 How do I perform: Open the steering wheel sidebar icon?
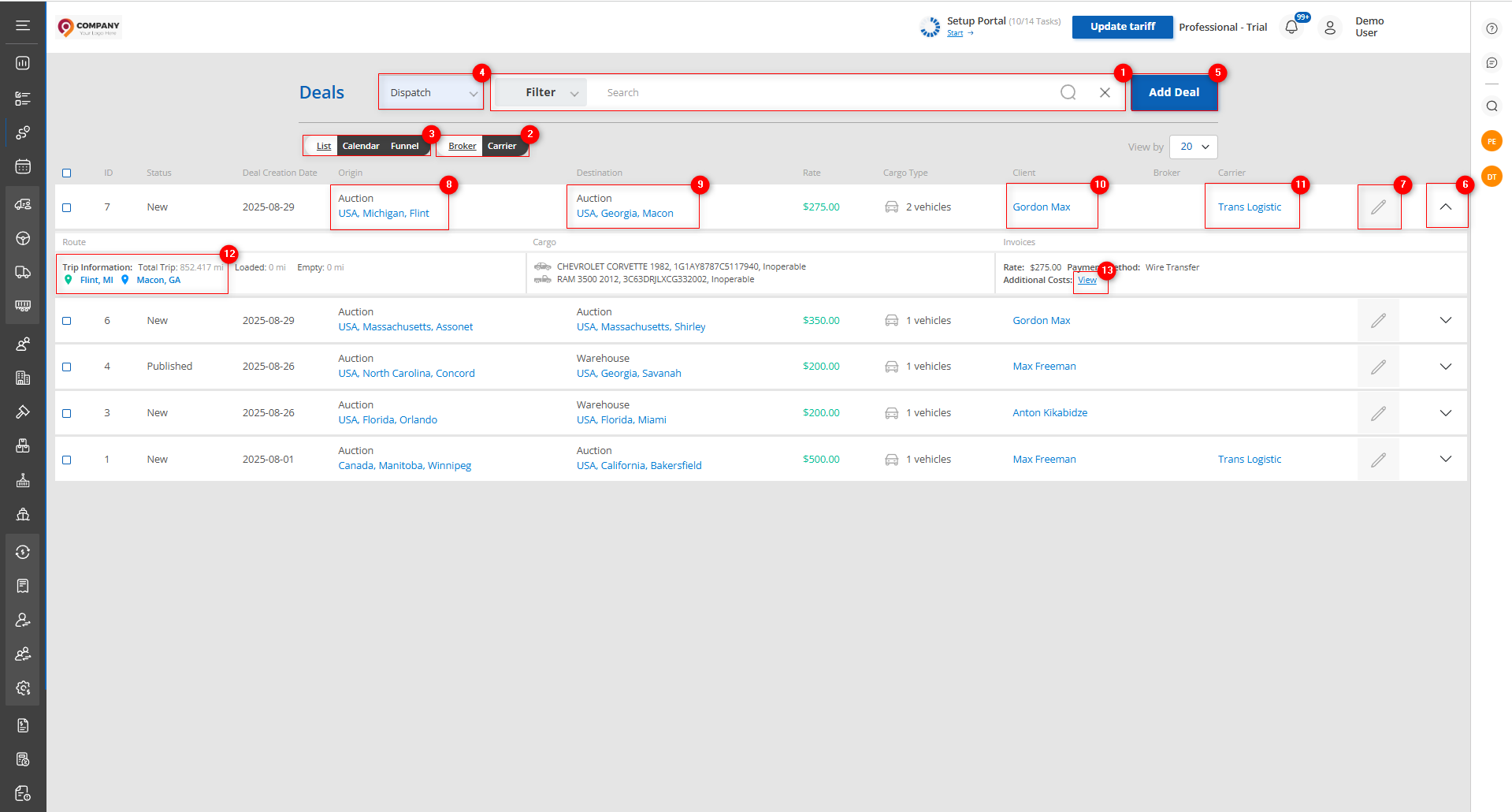point(23,239)
